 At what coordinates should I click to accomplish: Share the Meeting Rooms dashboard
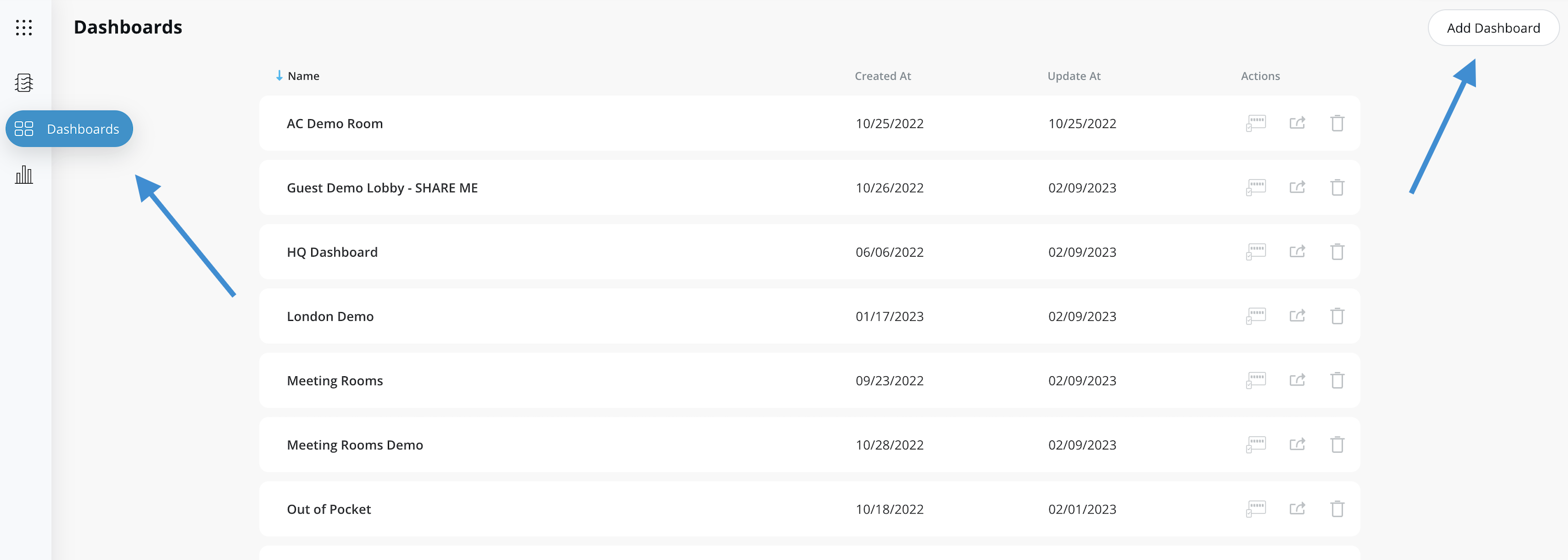[x=1297, y=380]
